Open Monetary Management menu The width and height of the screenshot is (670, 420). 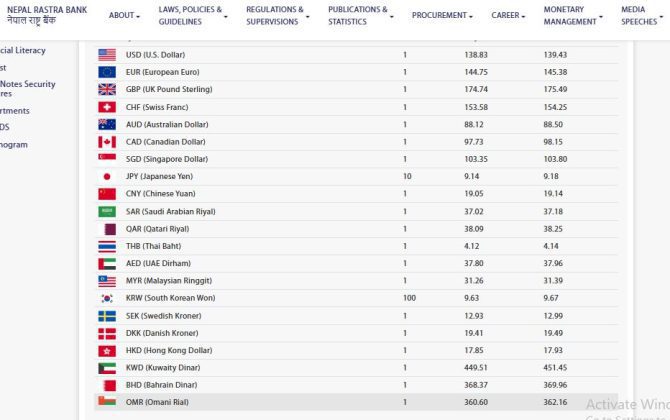tap(573, 16)
